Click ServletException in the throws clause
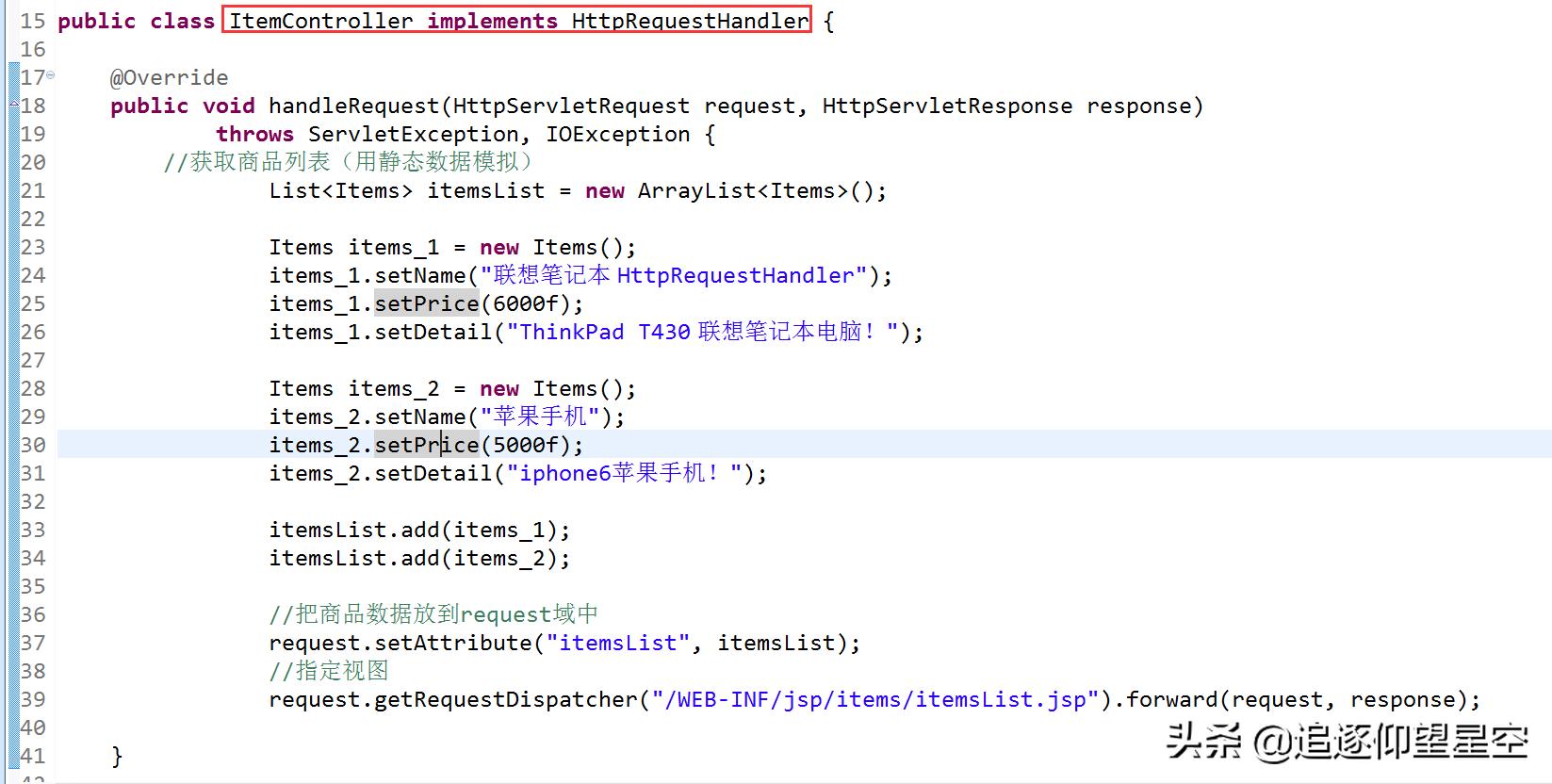 (414, 134)
